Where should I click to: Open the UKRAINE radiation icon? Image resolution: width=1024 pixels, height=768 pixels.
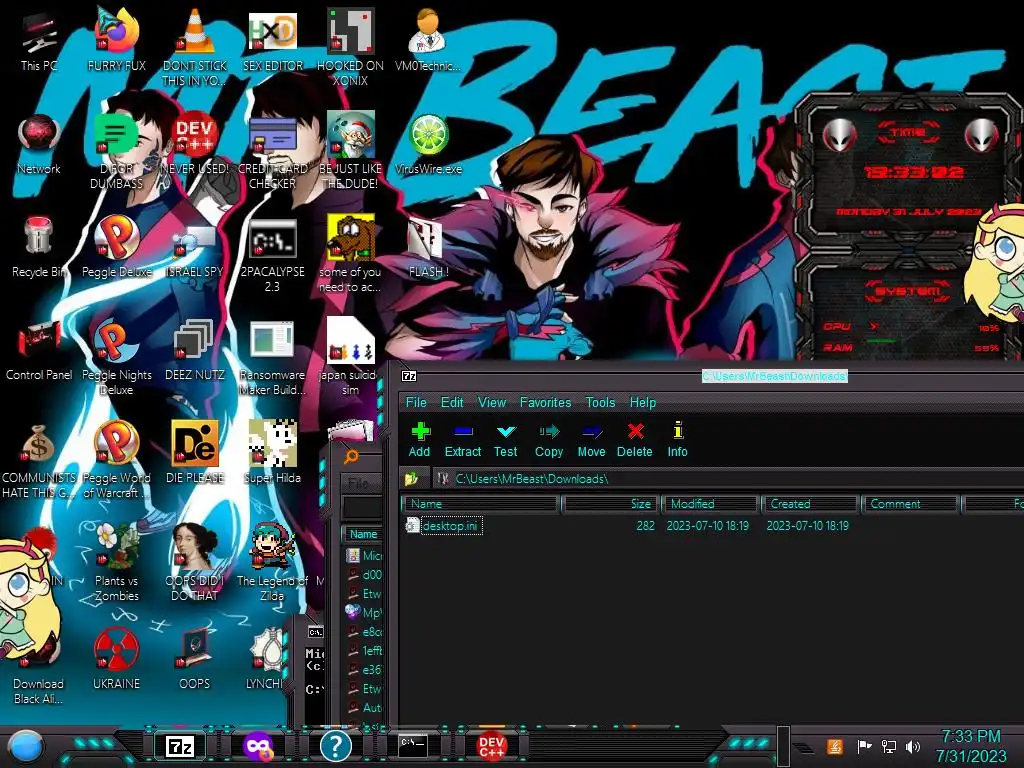click(x=116, y=658)
